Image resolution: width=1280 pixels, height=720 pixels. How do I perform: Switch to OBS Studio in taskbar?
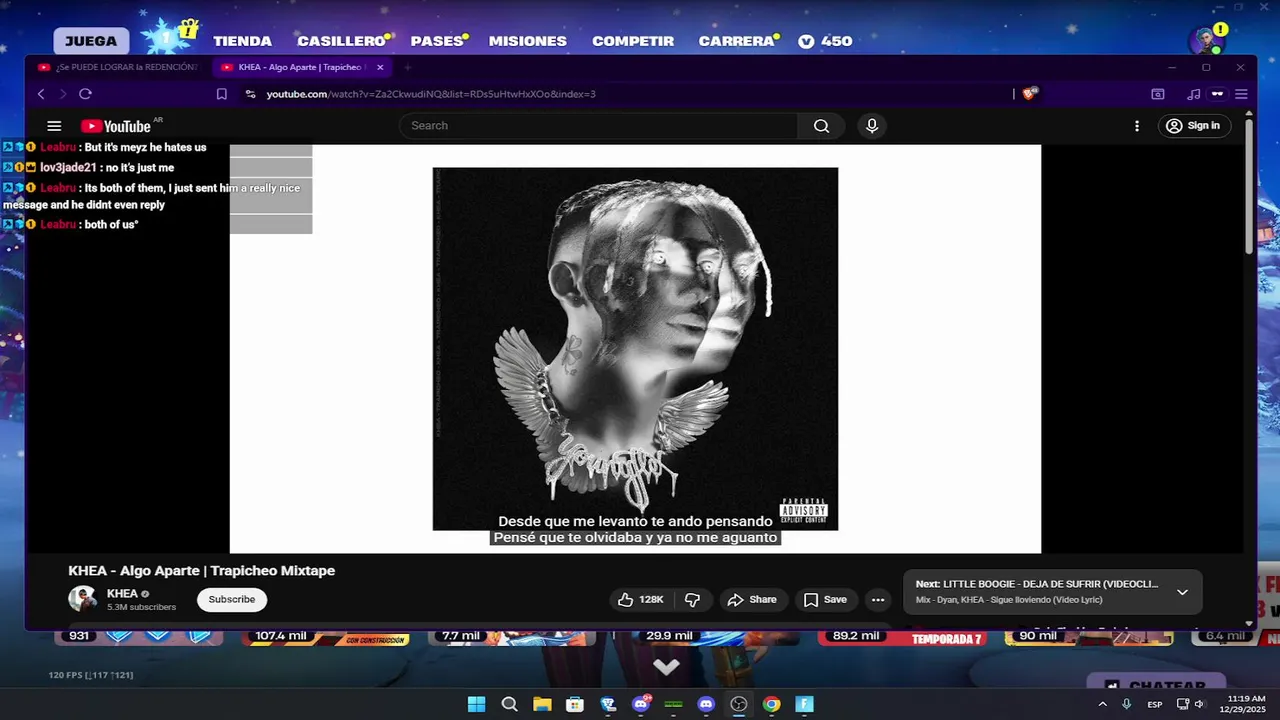click(739, 704)
